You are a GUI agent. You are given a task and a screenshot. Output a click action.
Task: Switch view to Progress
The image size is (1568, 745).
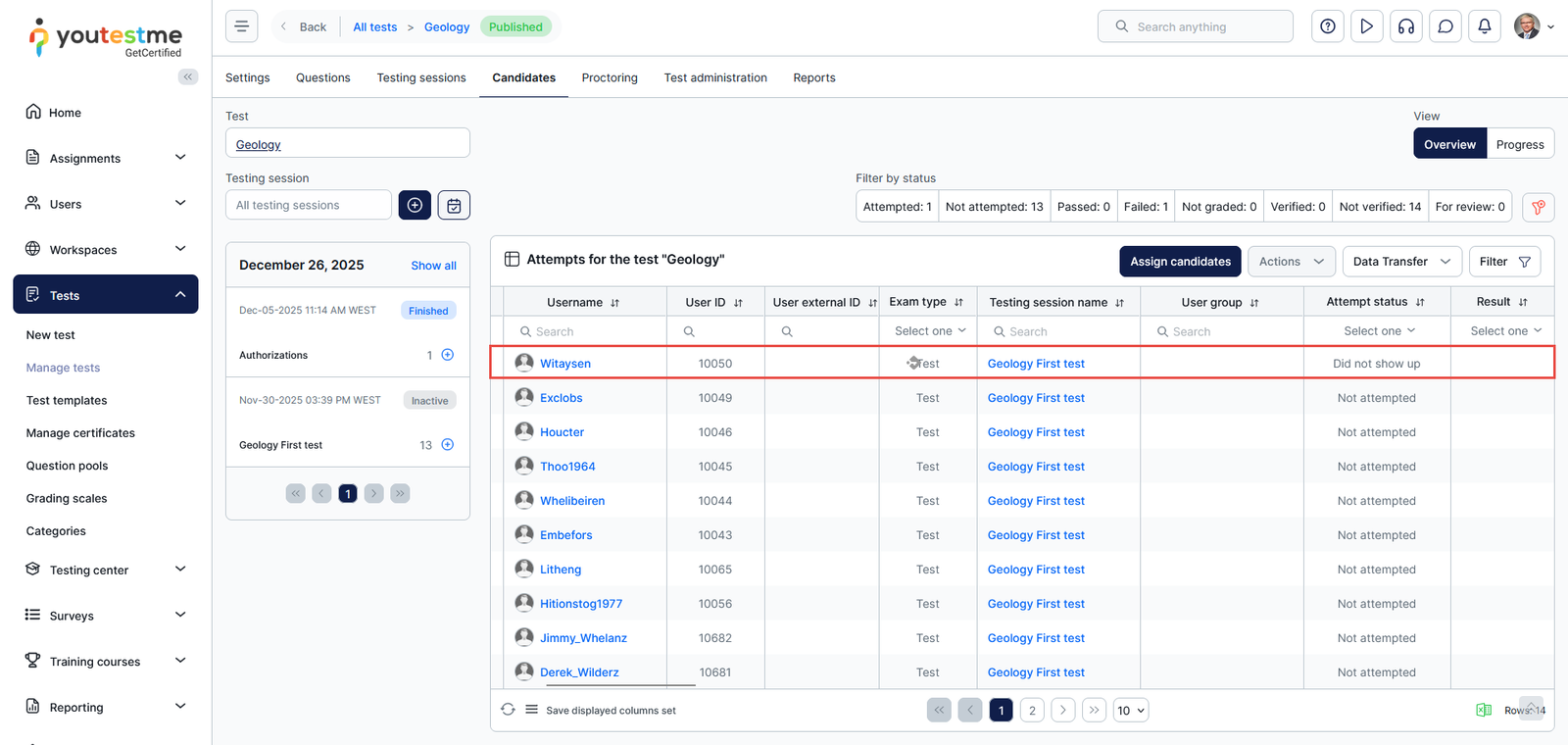click(x=1519, y=144)
